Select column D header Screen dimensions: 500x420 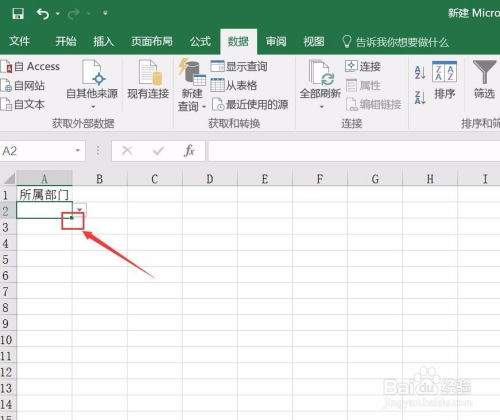pyautogui.click(x=210, y=179)
